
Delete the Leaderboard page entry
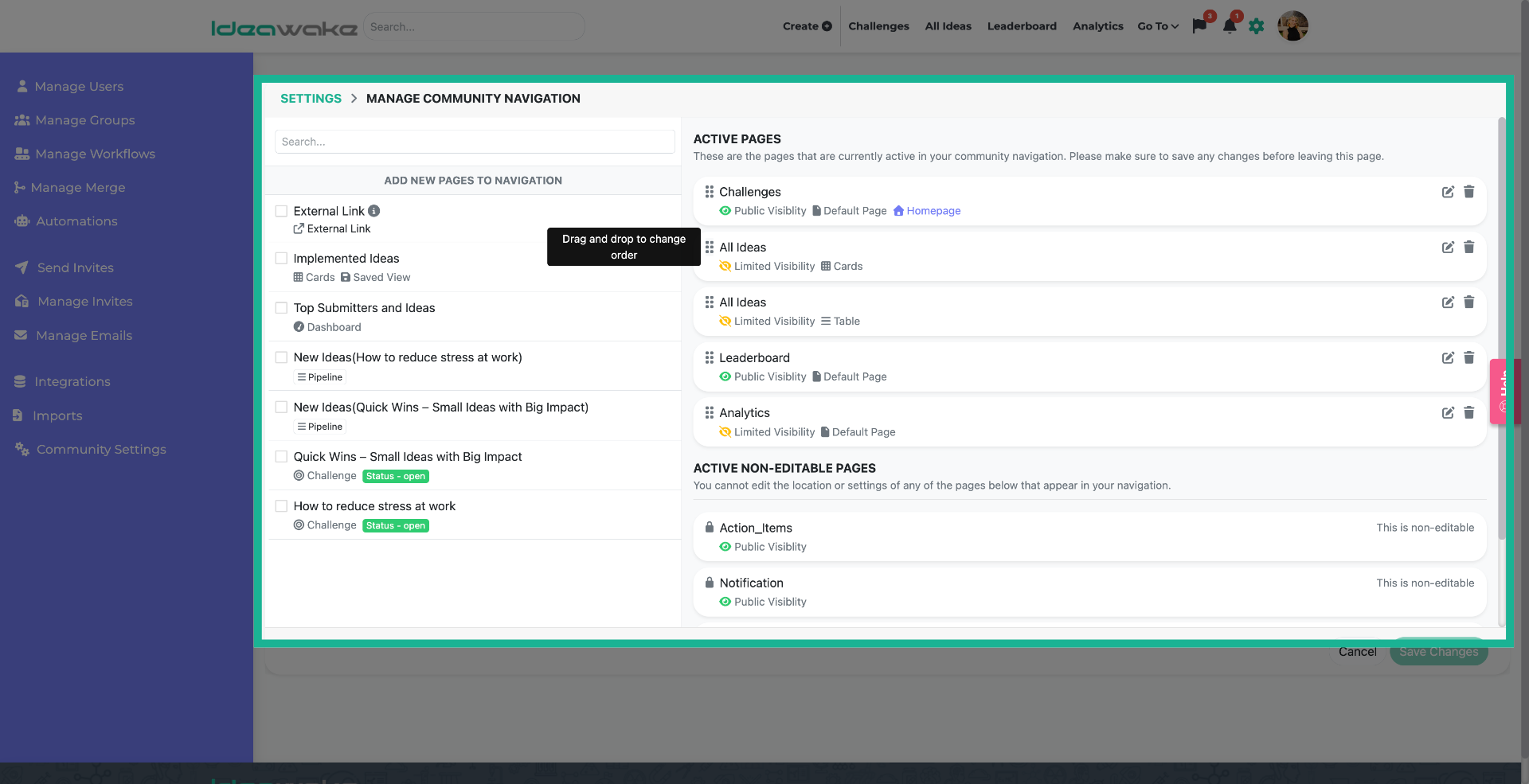[x=1469, y=358]
